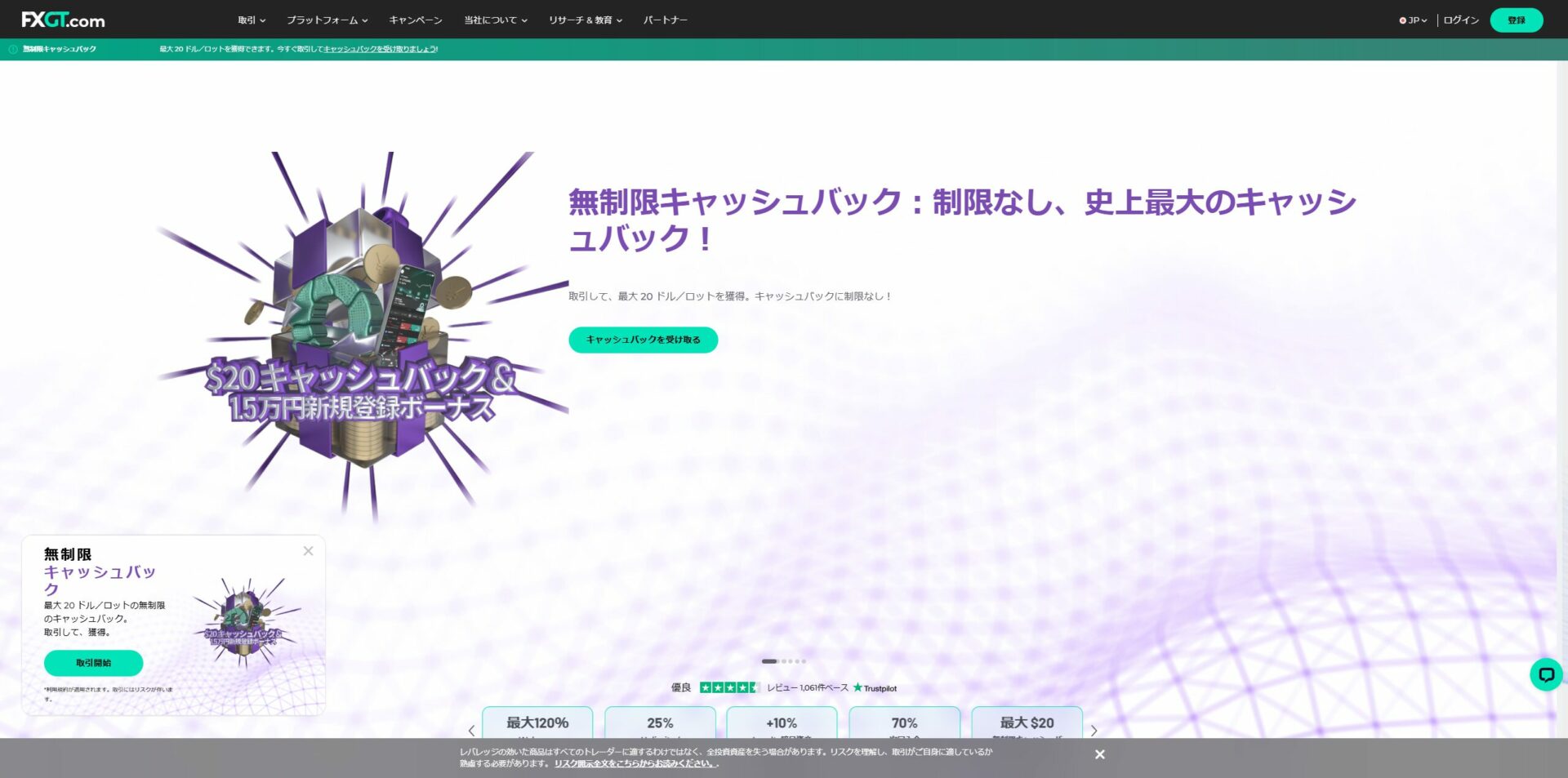This screenshot has width=1568, height=778.
Task: Open the パートナー menu item
Action: click(x=665, y=20)
